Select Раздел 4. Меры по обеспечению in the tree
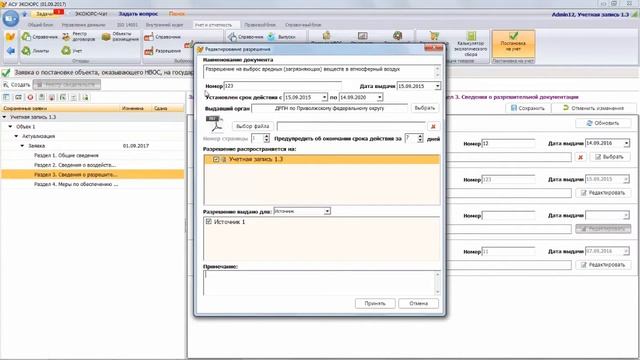 pyautogui.click(x=76, y=184)
